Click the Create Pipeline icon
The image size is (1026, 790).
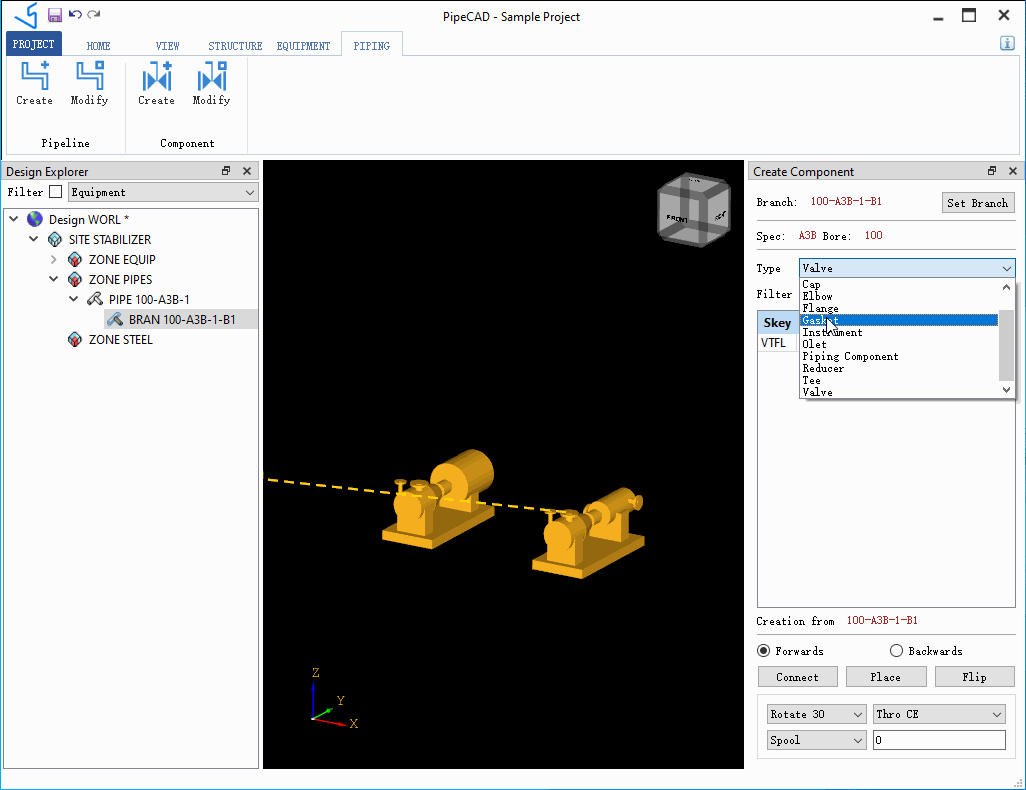click(x=35, y=76)
